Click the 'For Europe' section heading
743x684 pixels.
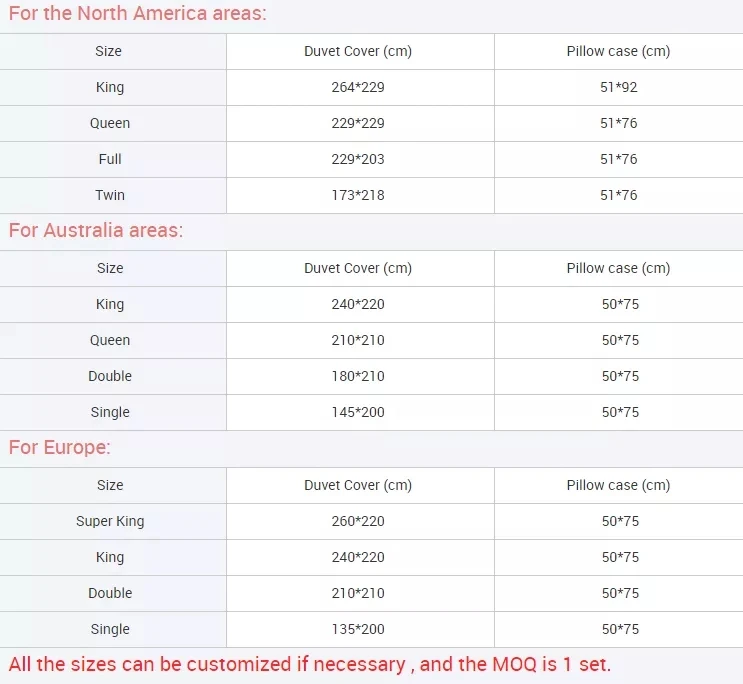60,447
